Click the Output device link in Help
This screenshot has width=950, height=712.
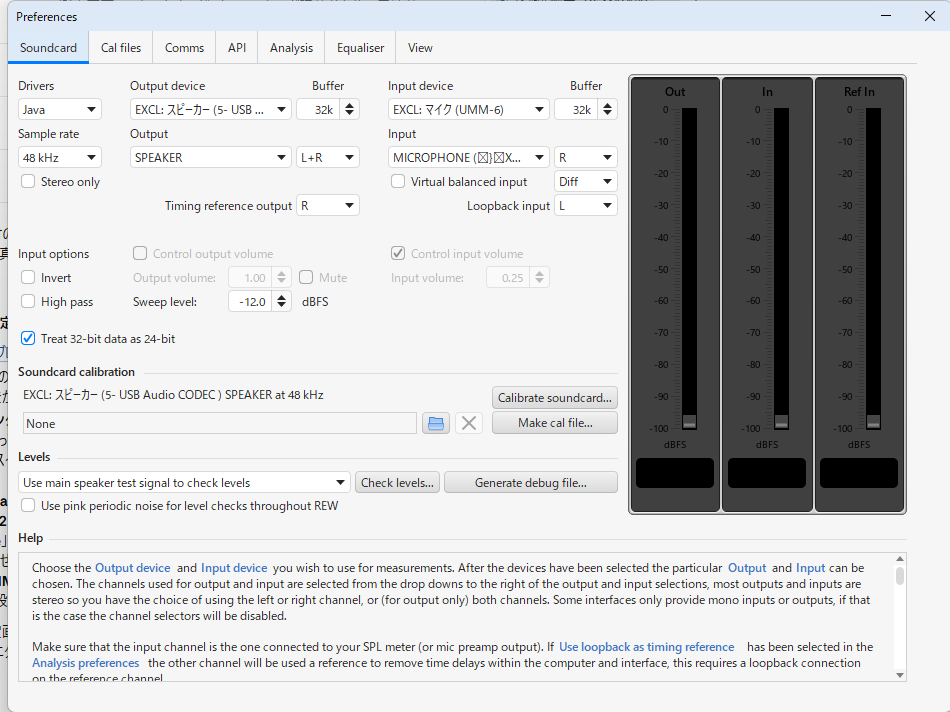(x=133, y=568)
